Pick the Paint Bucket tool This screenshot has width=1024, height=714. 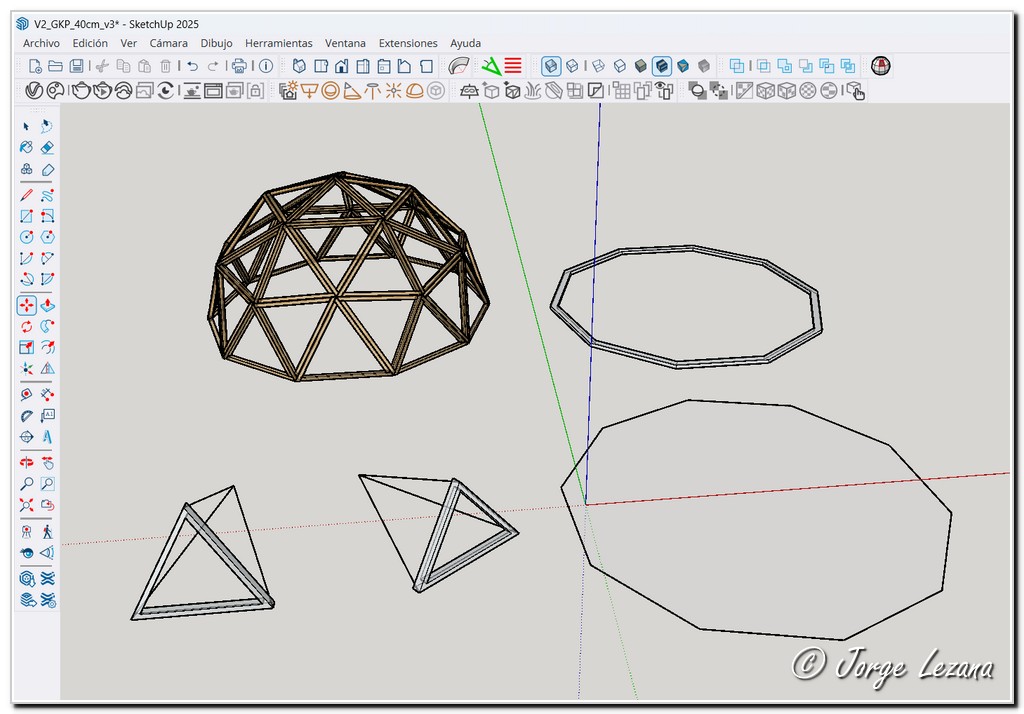click(x=26, y=147)
